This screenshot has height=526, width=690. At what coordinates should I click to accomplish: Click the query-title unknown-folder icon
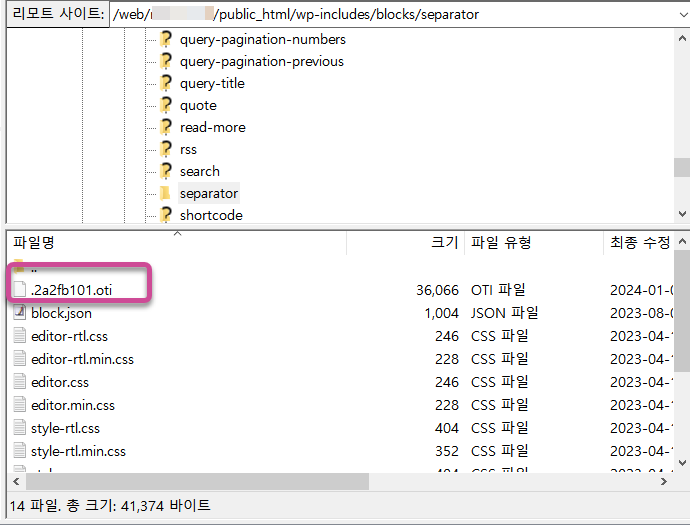pos(166,83)
